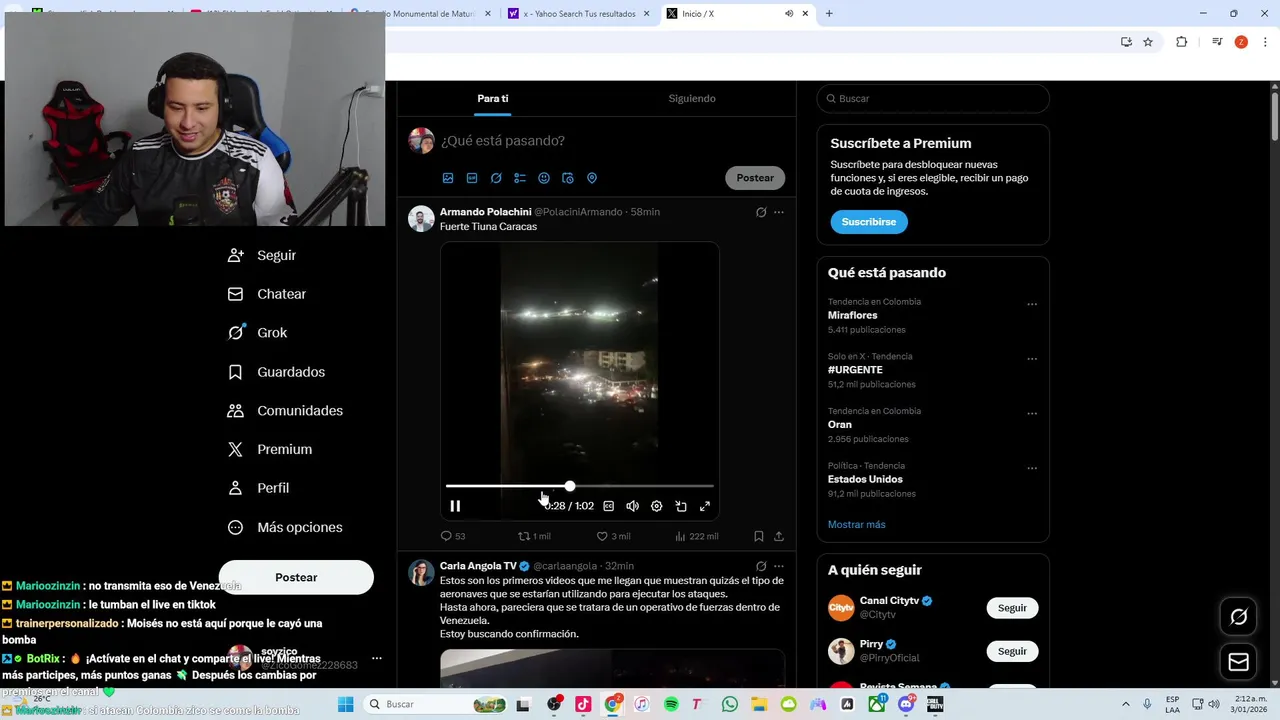Open Premium in sidebar
Viewport: 1280px width, 720px height.
(x=270, y=450)
